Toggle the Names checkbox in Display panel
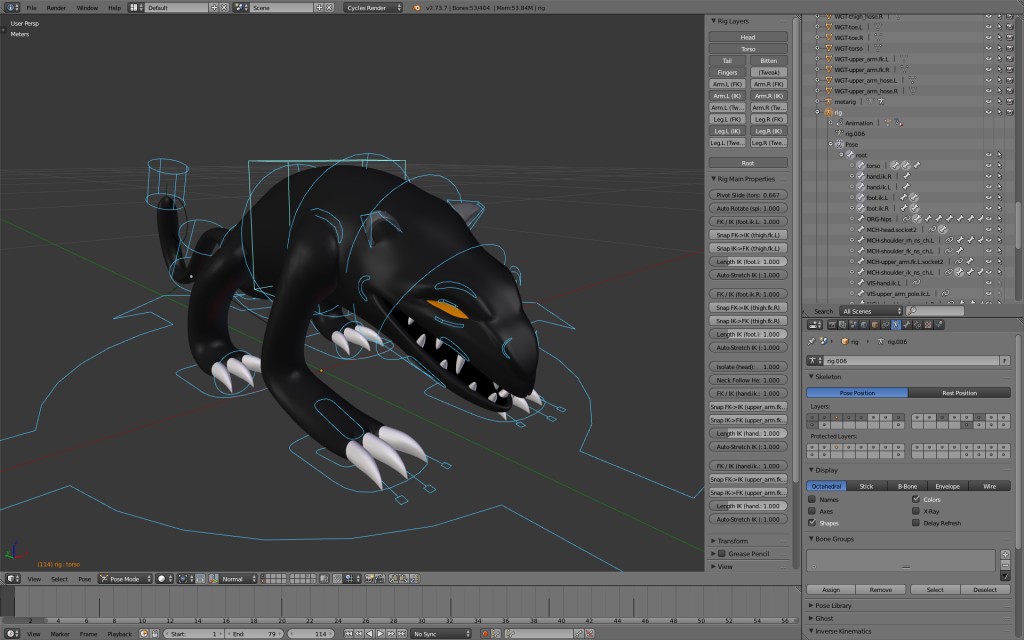 (813, 498)
